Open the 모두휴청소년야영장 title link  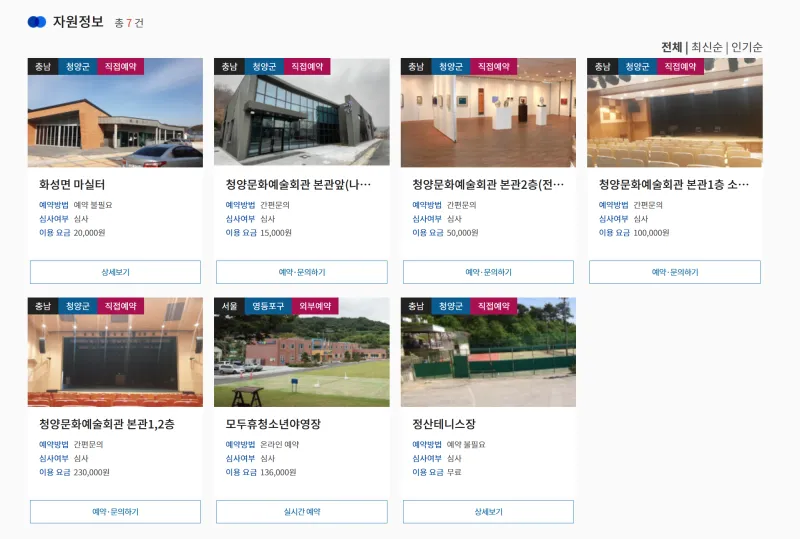coord(273,424)
